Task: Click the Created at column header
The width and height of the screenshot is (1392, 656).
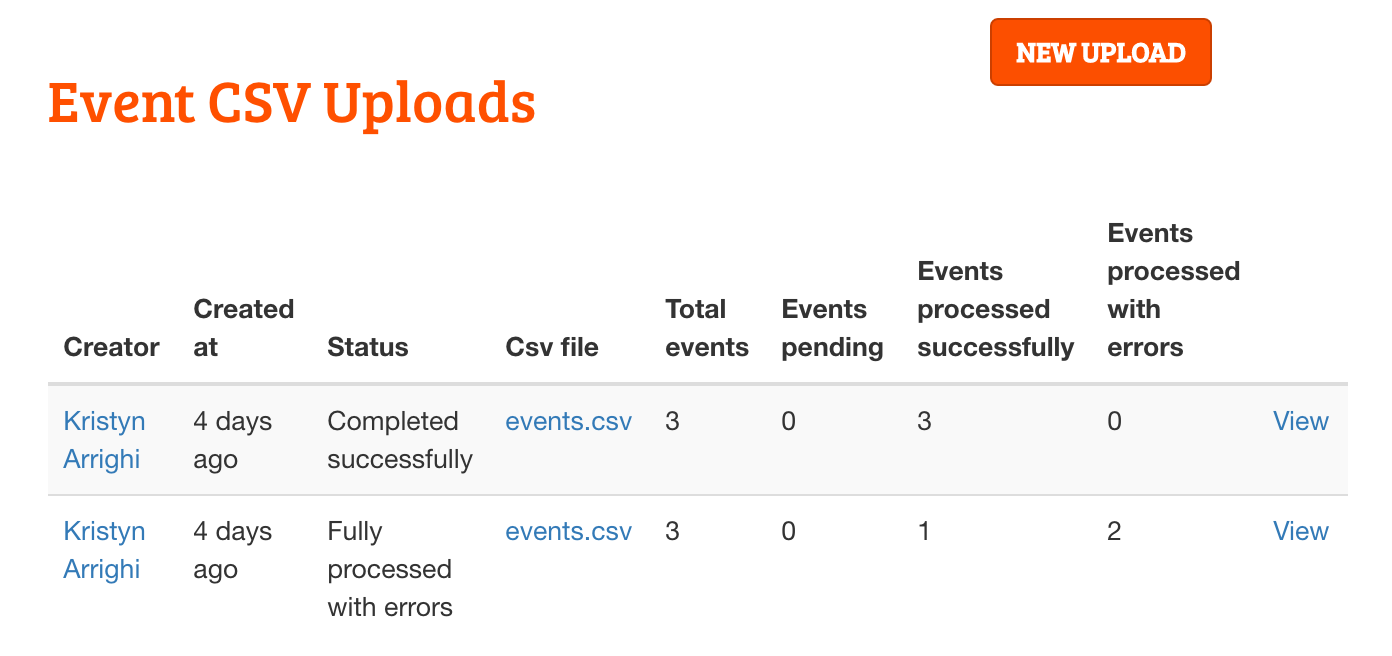Action: pos(243,328)
